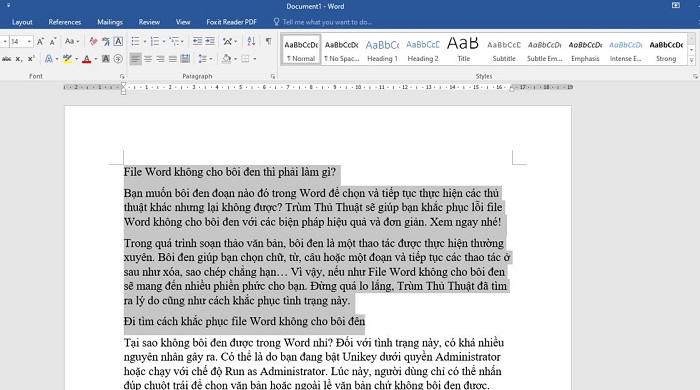
Task: Apply strikethrough formatting
Action: (x=6, y=58)
